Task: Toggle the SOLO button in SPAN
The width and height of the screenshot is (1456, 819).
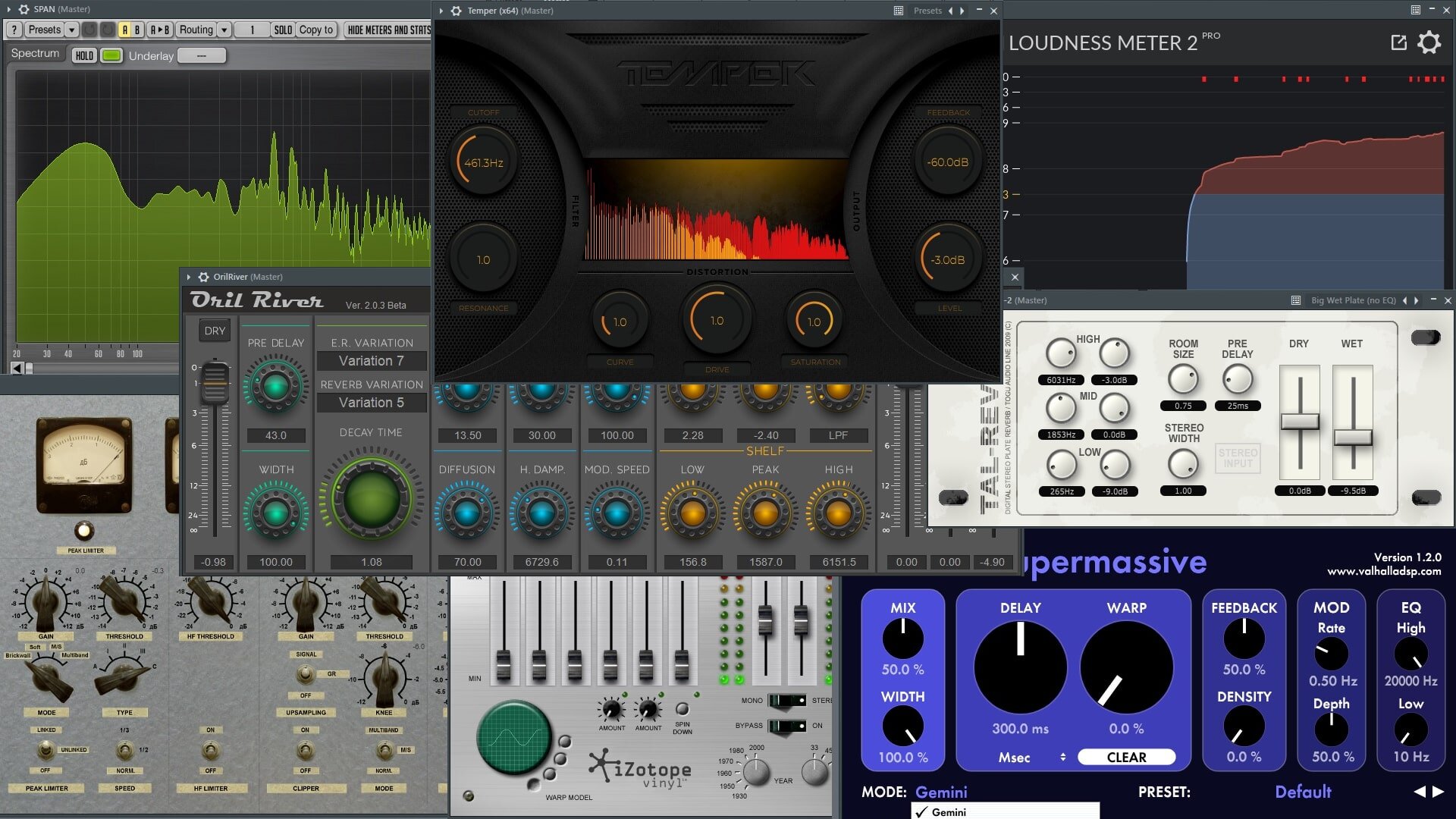Action: (283, 30)
